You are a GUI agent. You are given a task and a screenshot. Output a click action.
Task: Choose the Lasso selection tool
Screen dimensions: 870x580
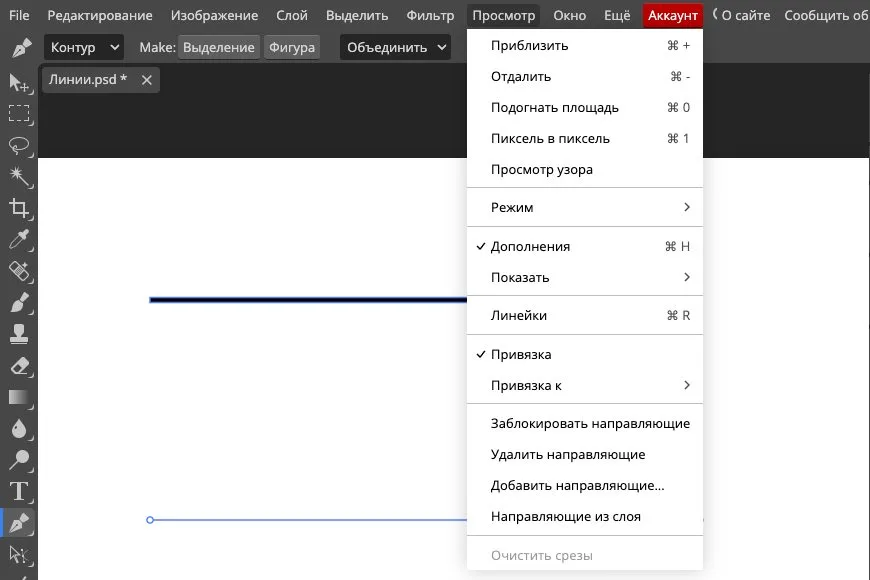[x=19, y=145]
